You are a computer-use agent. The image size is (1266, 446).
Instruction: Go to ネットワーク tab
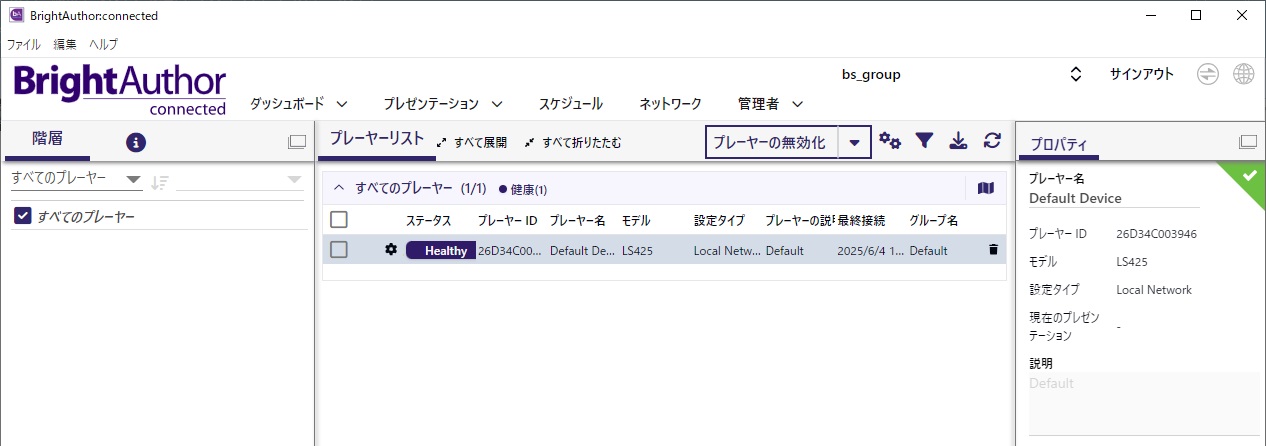670,103
